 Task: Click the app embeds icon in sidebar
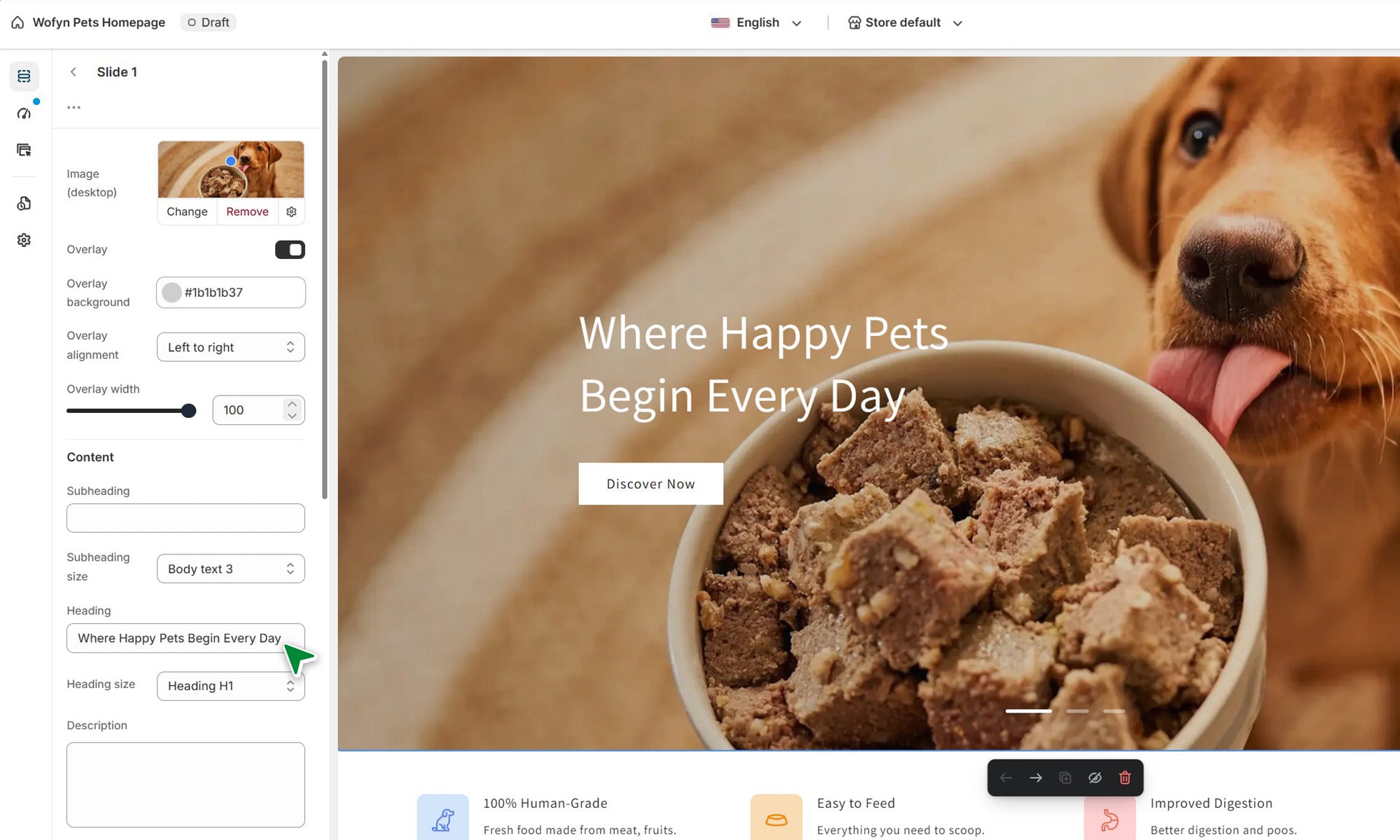(x=24, y=203)
